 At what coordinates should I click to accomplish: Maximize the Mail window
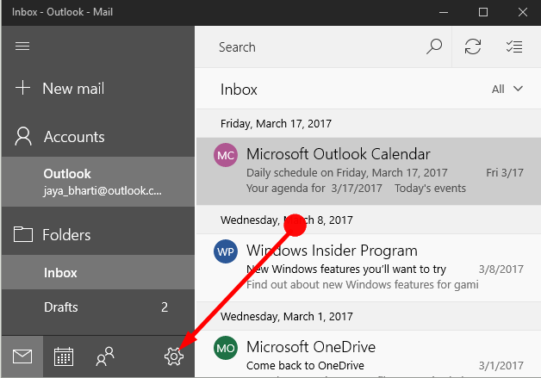point(483,12)
